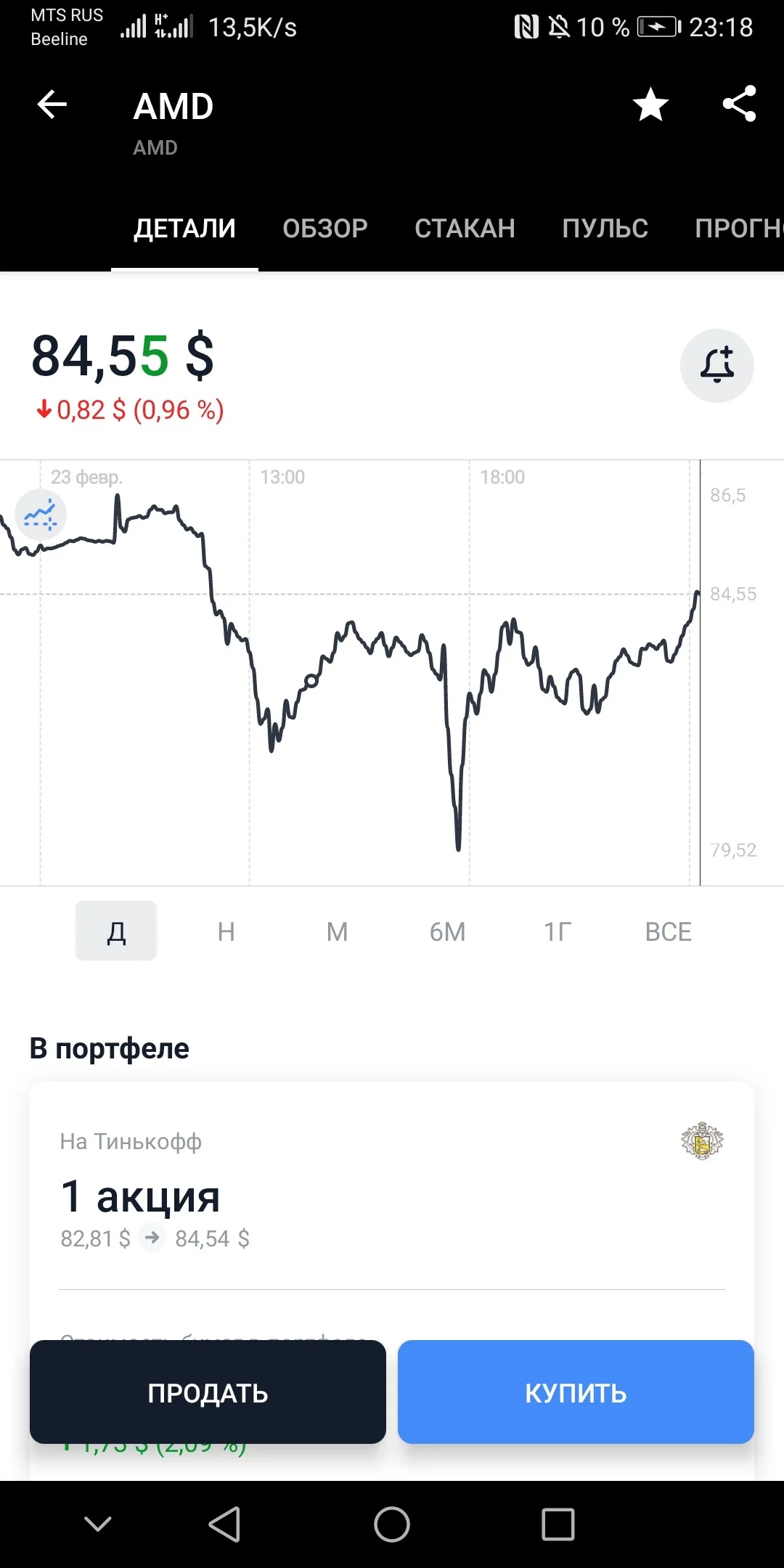This screenshot has height=1568, width=784.
Task: Tap the КУПИТЬ button
Action: coord(576,1392)
